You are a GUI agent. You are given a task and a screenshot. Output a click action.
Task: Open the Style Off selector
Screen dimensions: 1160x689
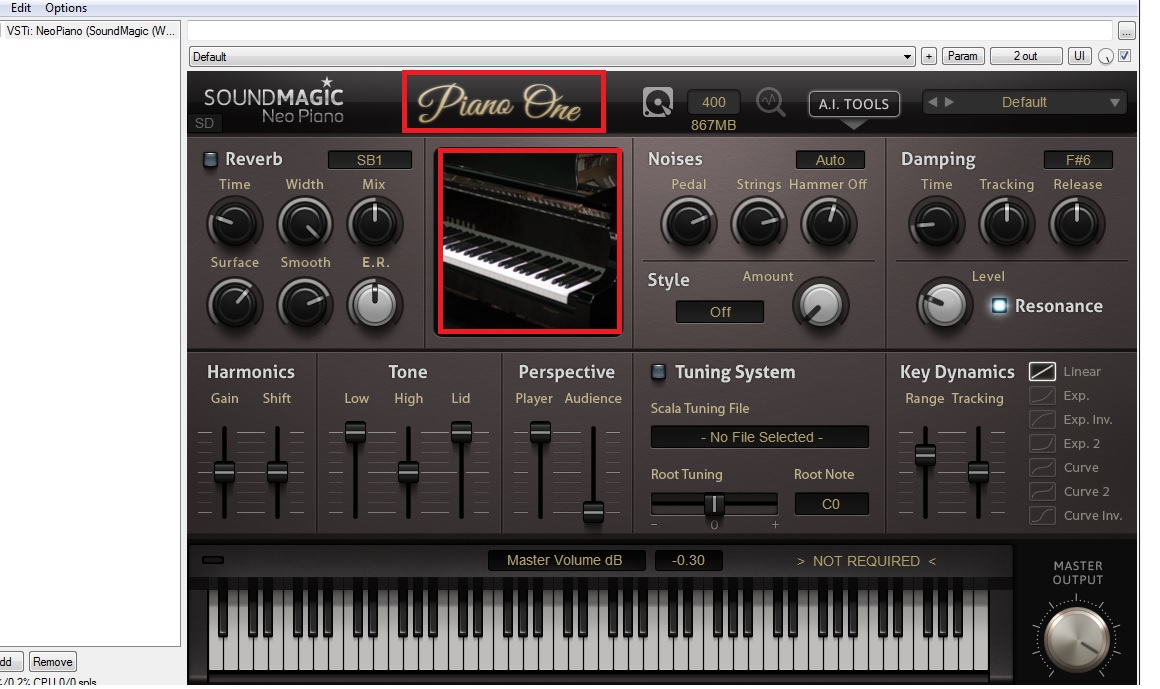(x=720, y=312)
